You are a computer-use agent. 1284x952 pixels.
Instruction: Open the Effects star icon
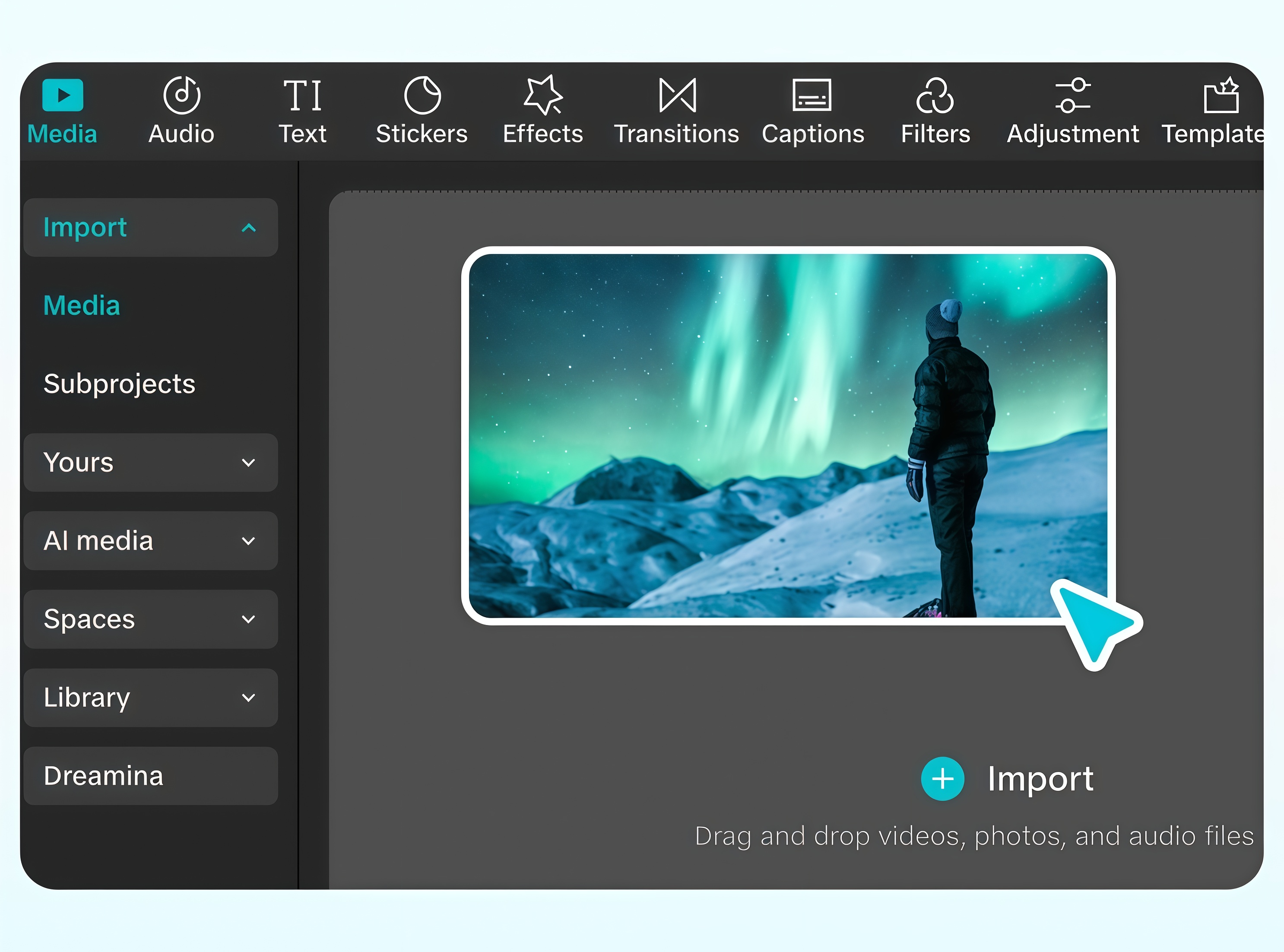(542, 95)
